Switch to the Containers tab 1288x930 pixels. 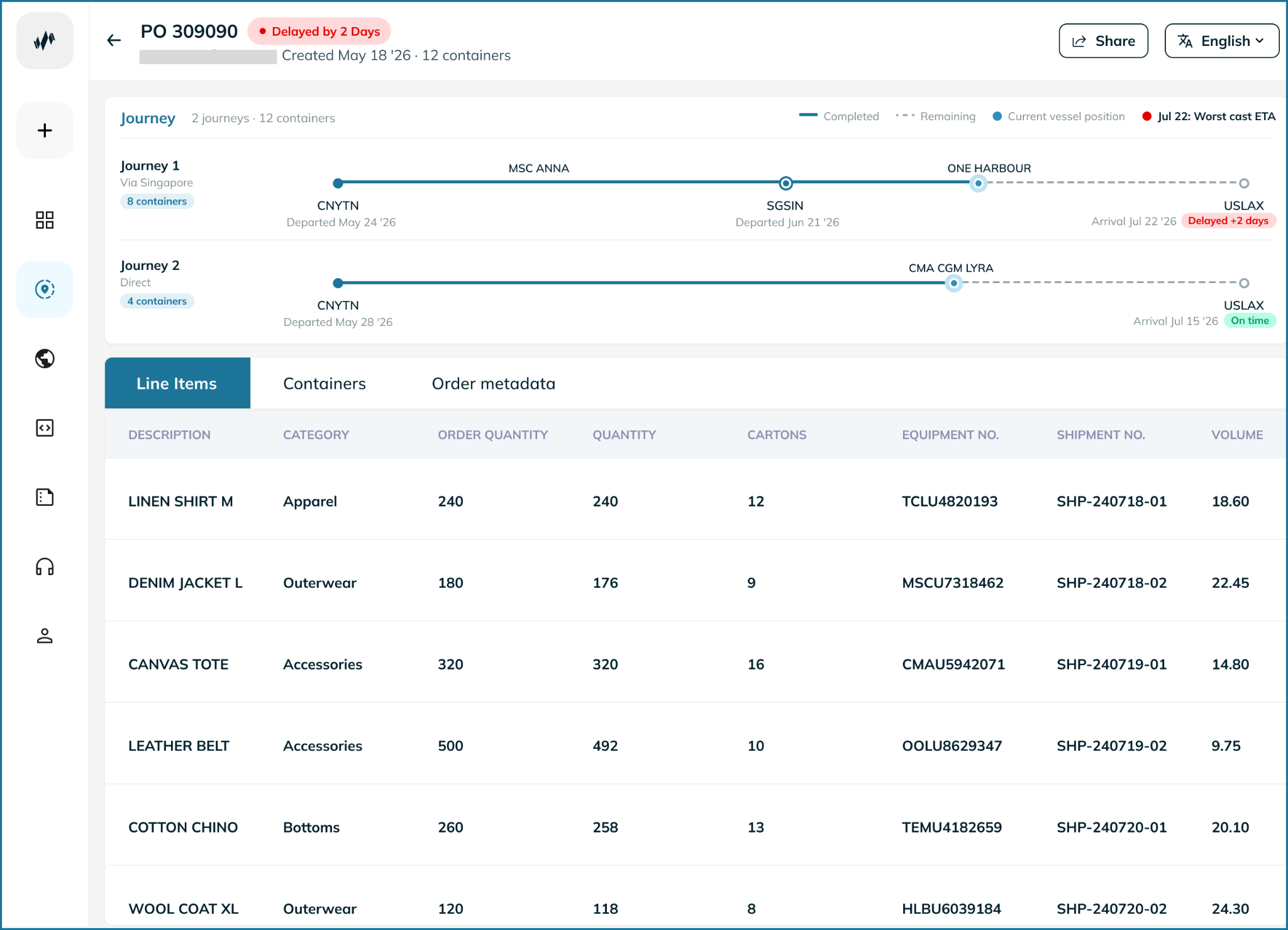tap(325, 383)
